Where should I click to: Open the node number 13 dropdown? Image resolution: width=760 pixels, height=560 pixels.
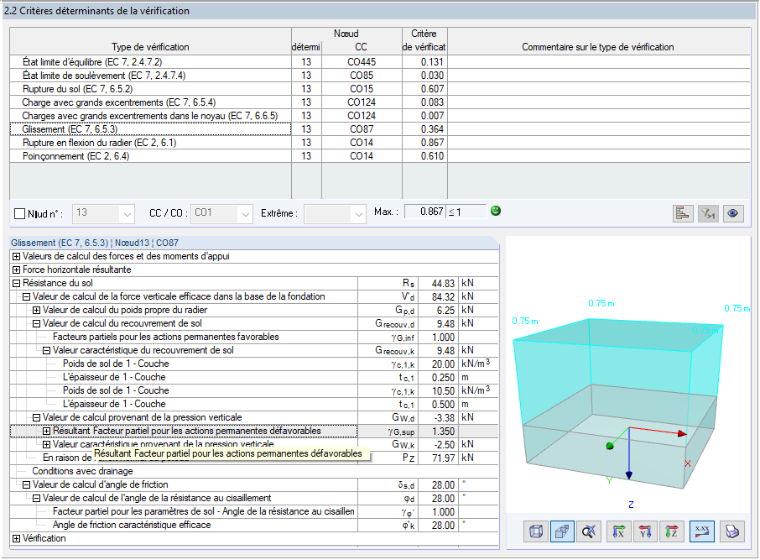click(x=103, y=213)
